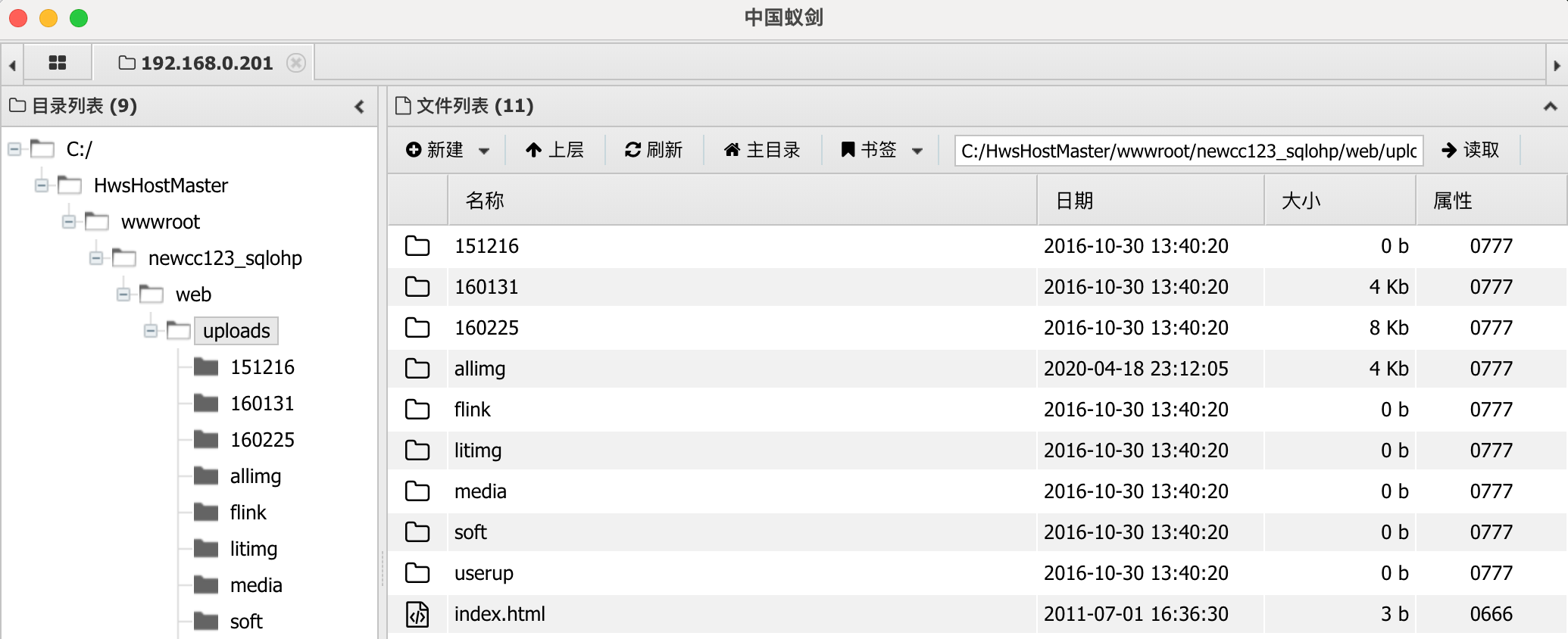The height and width of the screenshot is (639, 1568).
Task: Collapse the uploads tree node
Action: point(151,331)
